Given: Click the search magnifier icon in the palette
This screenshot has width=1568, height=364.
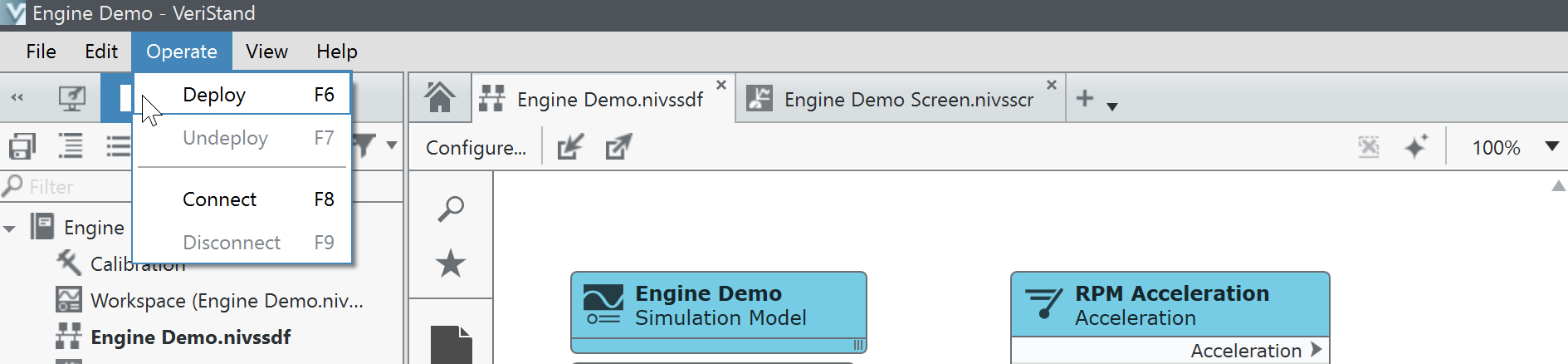Looking at the screenshot, I should (451, 209).
